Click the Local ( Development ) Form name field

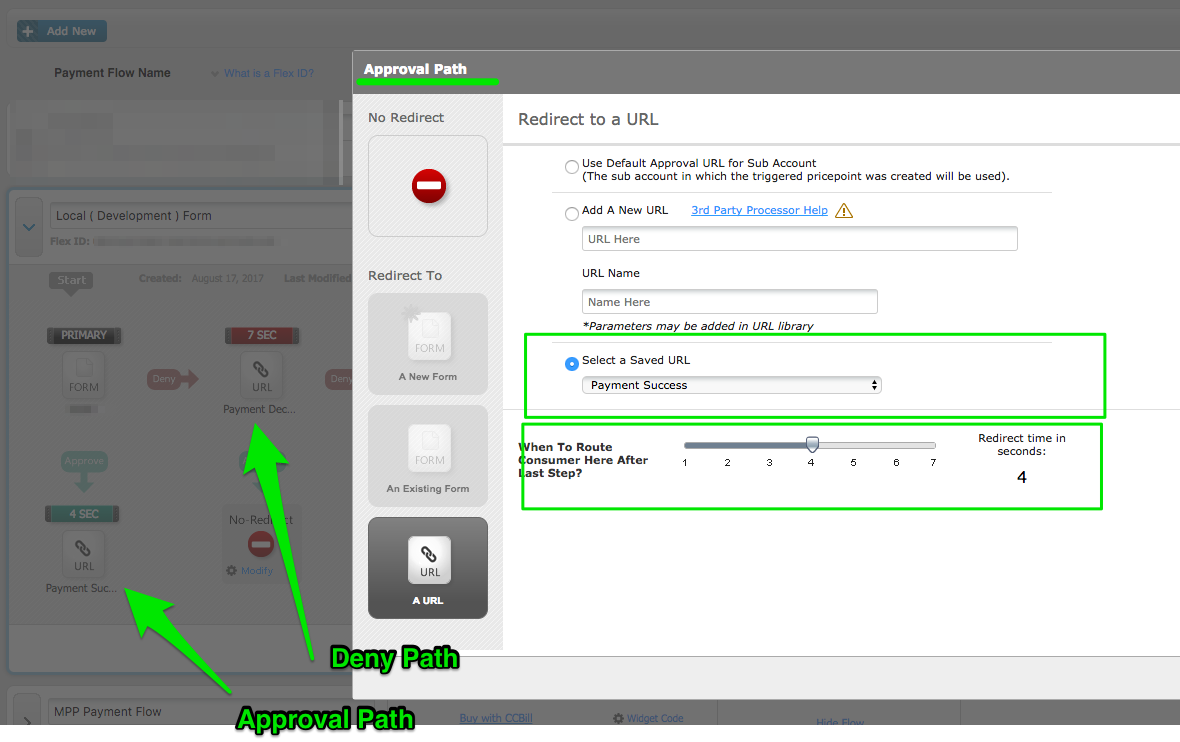201,216
